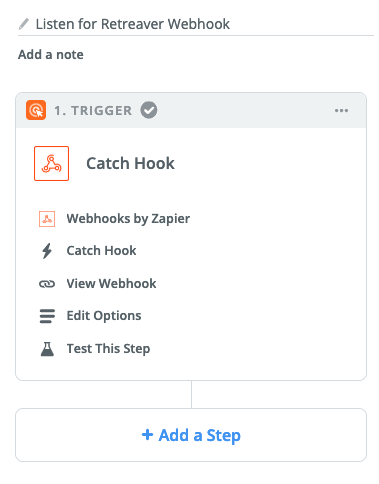Click the orange trigger step icon

click(36, 110)
